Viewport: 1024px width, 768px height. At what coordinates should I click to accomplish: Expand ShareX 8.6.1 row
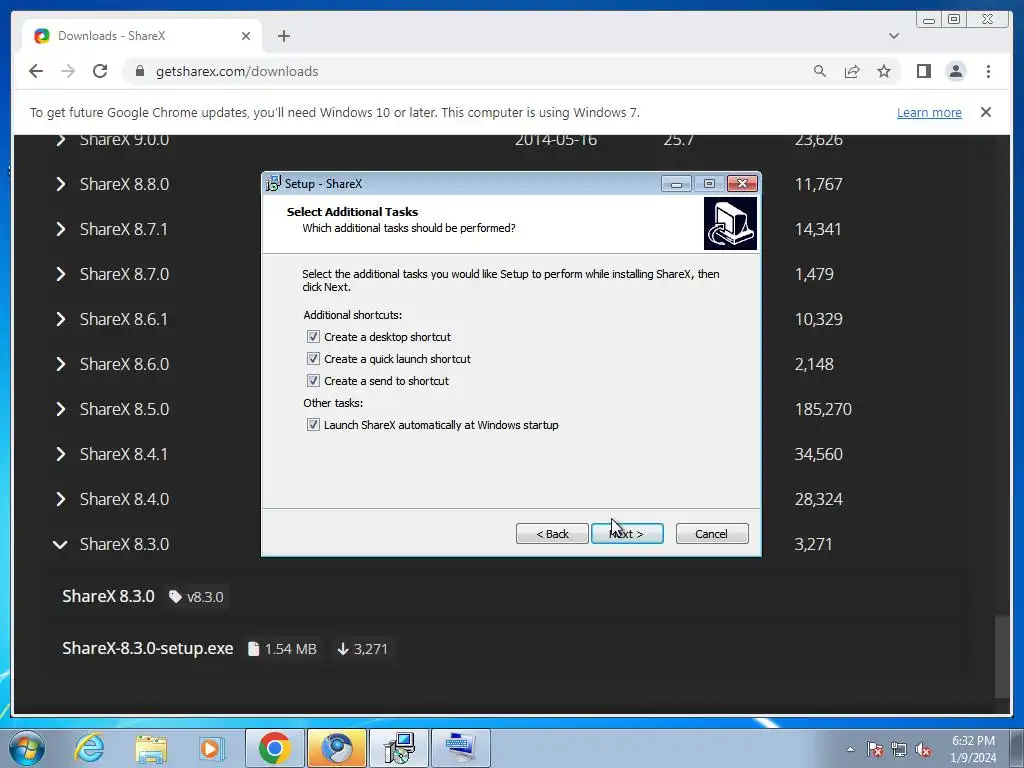pos(61,319)
